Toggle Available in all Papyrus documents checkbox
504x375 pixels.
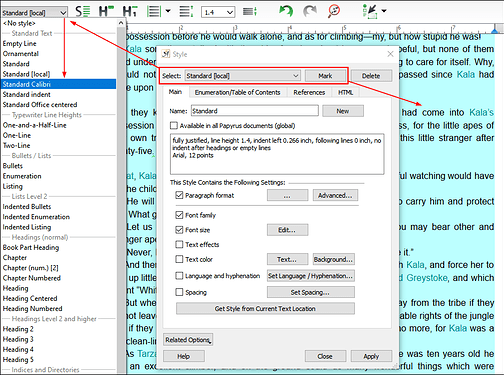pos(174,126)
